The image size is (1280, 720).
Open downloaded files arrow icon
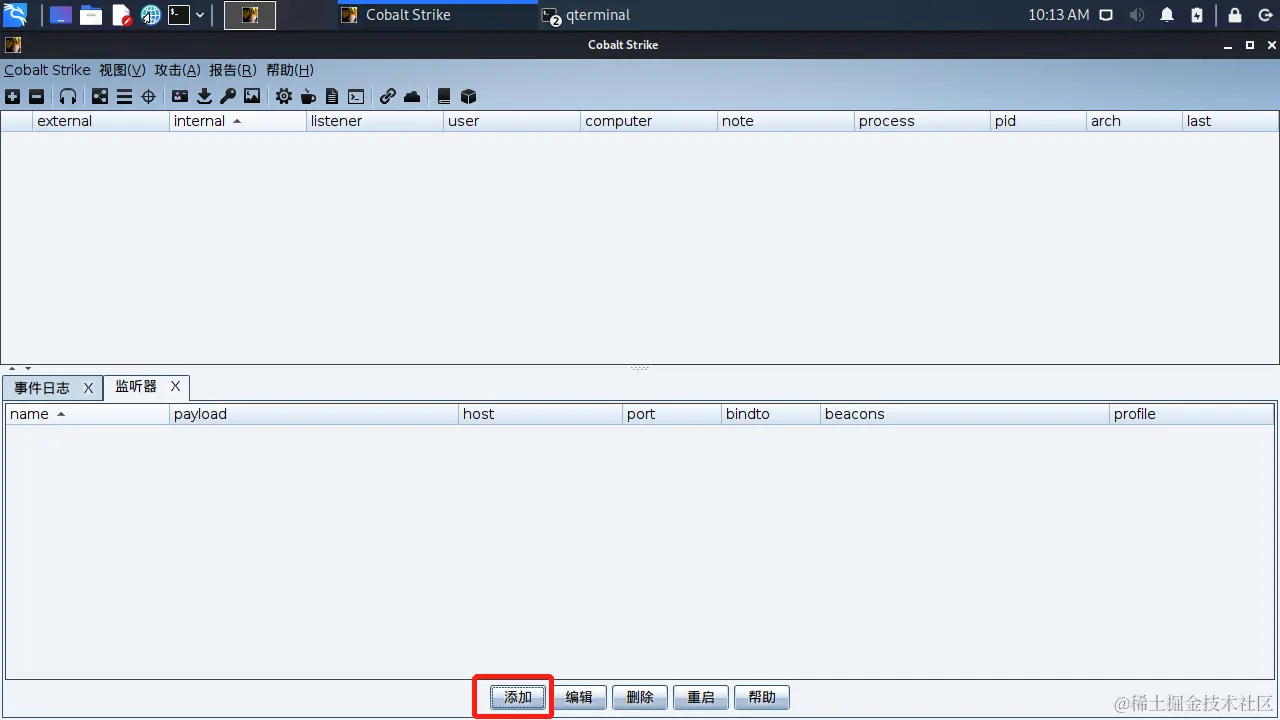click(x=204, y=97)
